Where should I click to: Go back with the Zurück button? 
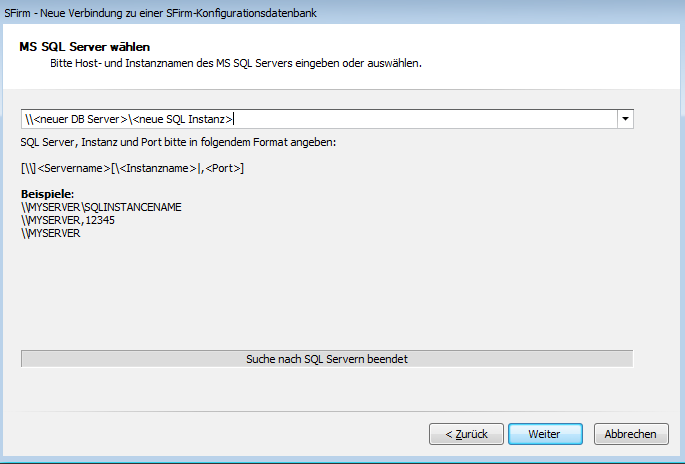click(x=464, y=434)
